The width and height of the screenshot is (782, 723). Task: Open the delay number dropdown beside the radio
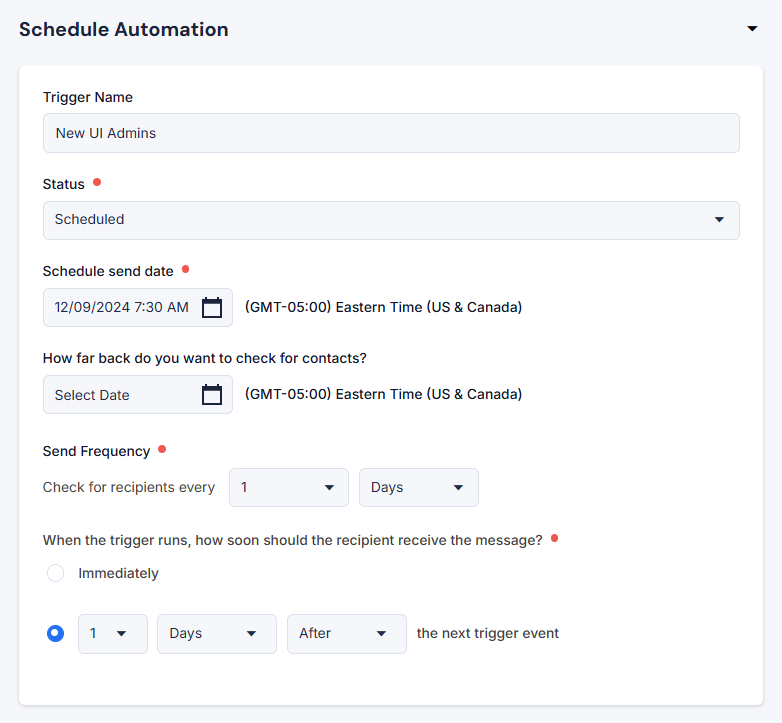pos(113,634)
